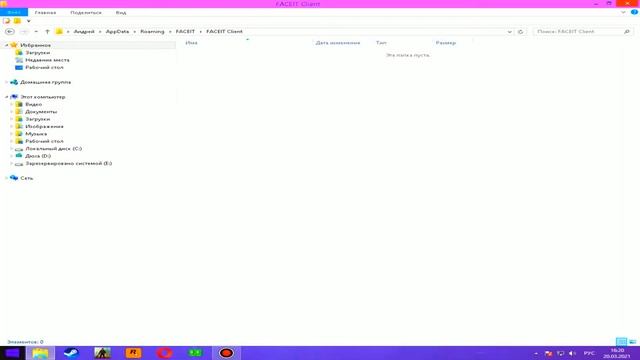Viewport: 640px width, 360px height.
Task: Collapse the Избранное tree section
Action: click(x=6, y=45)
